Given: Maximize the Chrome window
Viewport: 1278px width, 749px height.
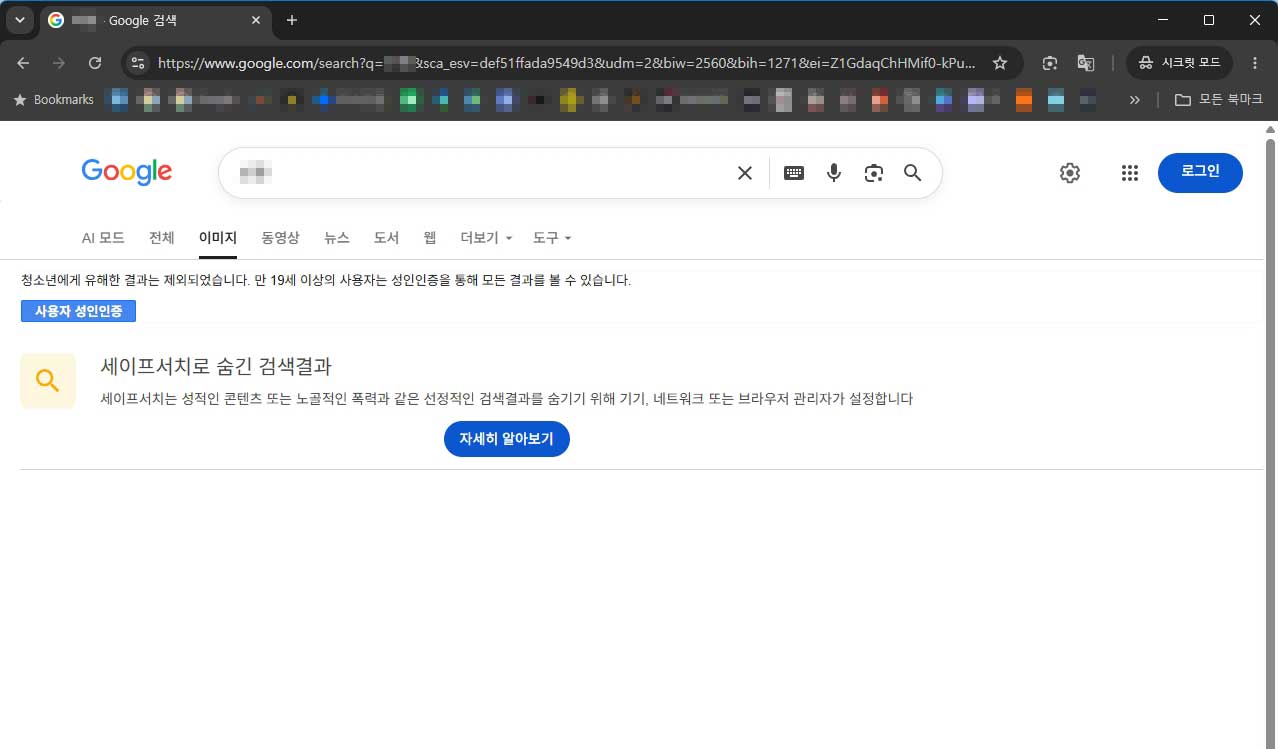Looking at the screenshot, I should click(x=1209, y=20).
